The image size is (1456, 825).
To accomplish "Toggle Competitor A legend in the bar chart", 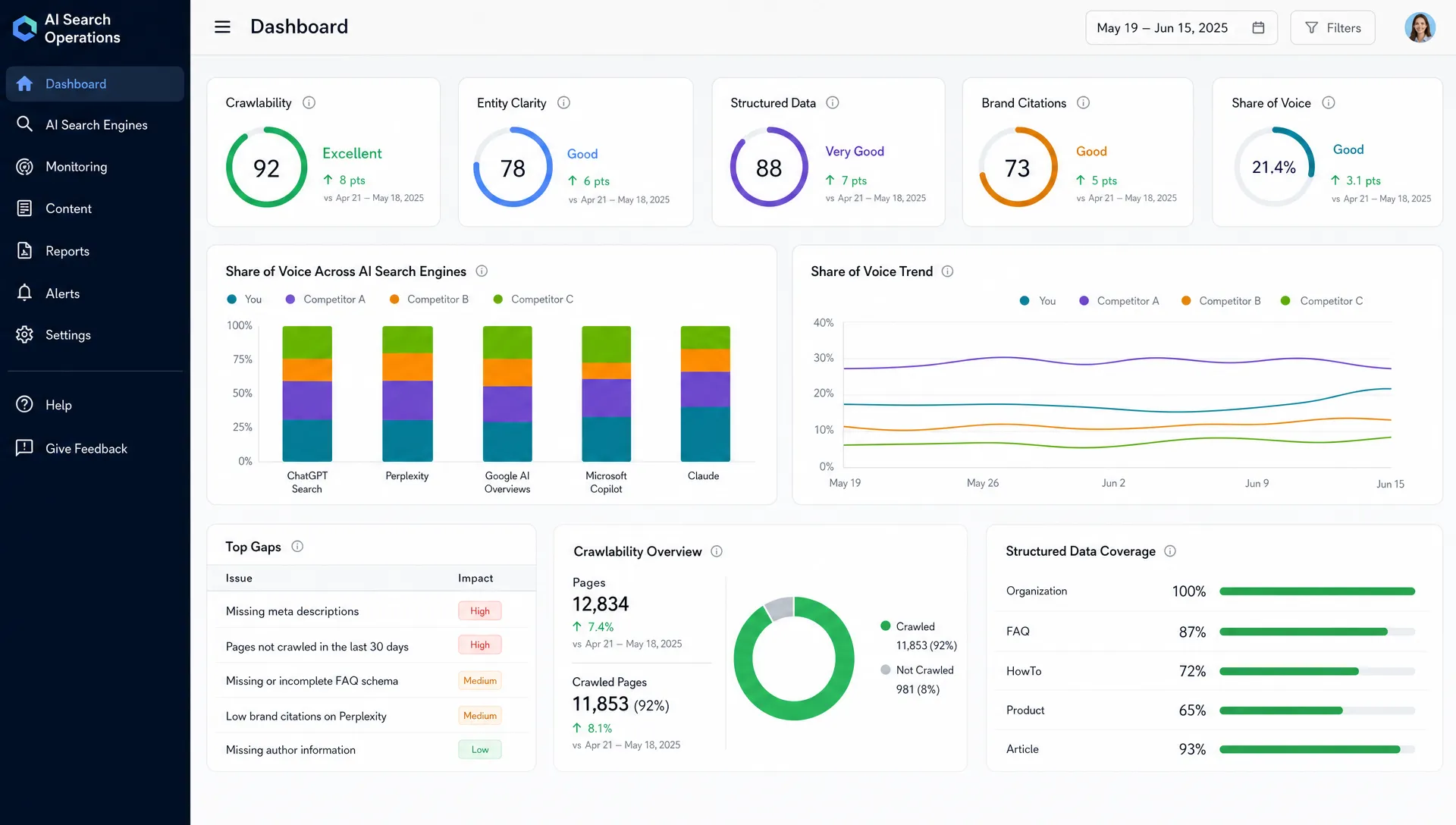I will click(325, 300).
